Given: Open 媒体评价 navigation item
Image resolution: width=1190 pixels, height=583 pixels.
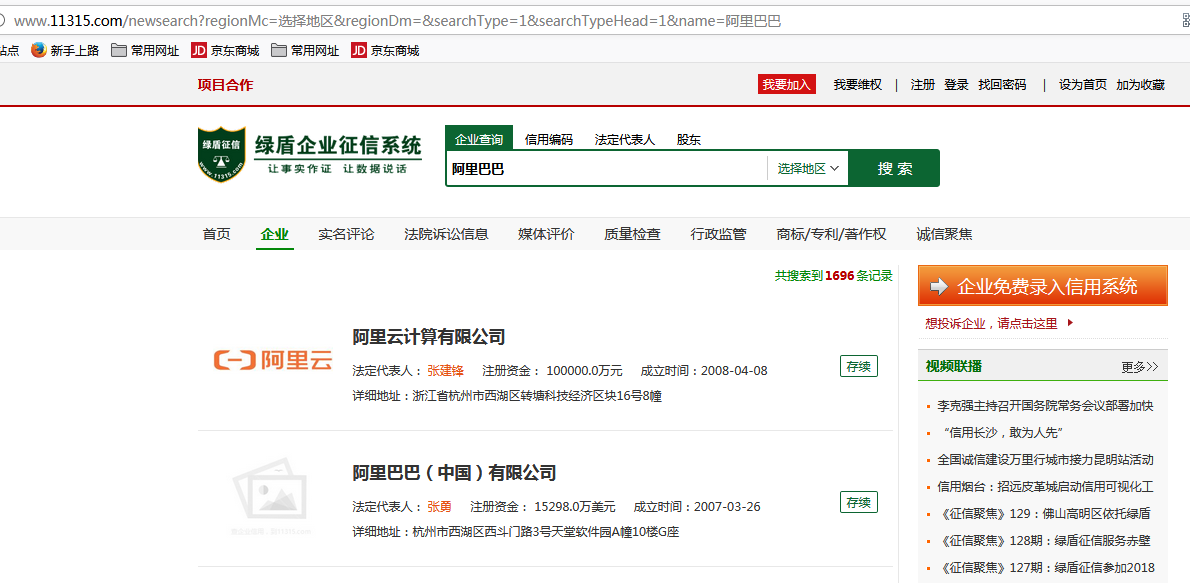Looking at the screenshot, I should point(546,235).
